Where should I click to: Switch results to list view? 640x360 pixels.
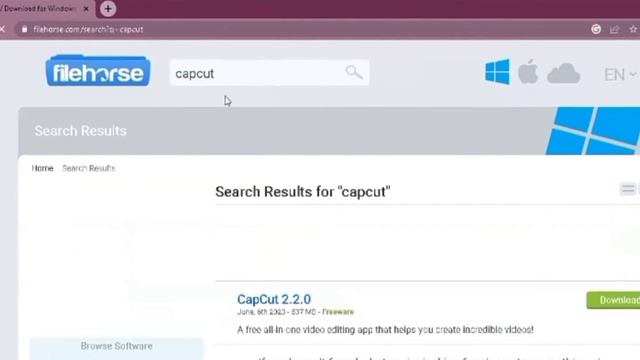(x=628, y=189)
